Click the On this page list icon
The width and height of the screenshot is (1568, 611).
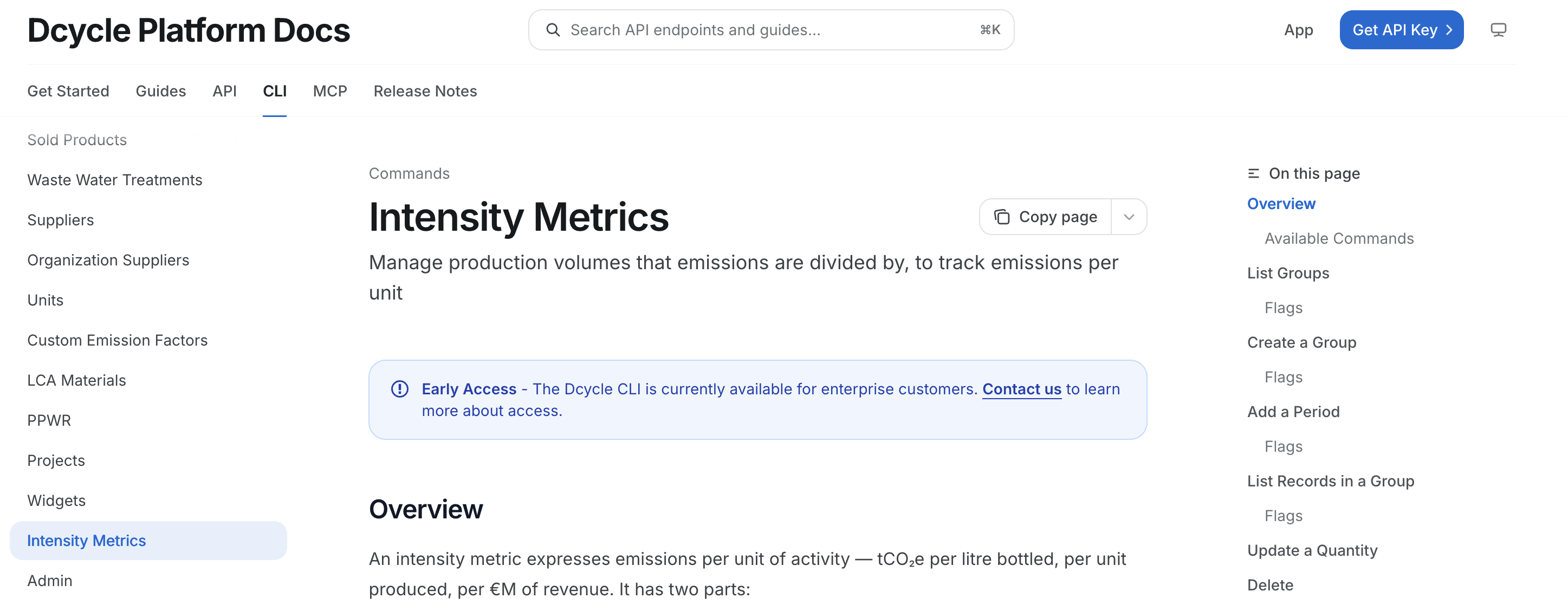tap(1253, 173)
